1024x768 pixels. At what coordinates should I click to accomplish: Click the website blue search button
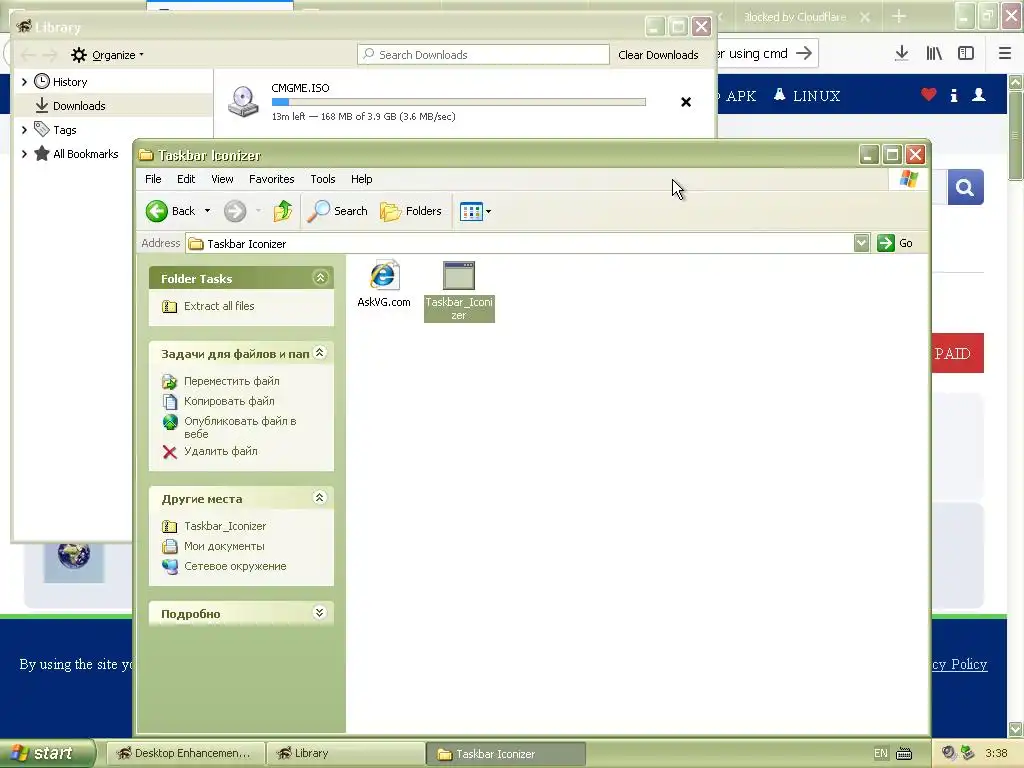(965, 188)
